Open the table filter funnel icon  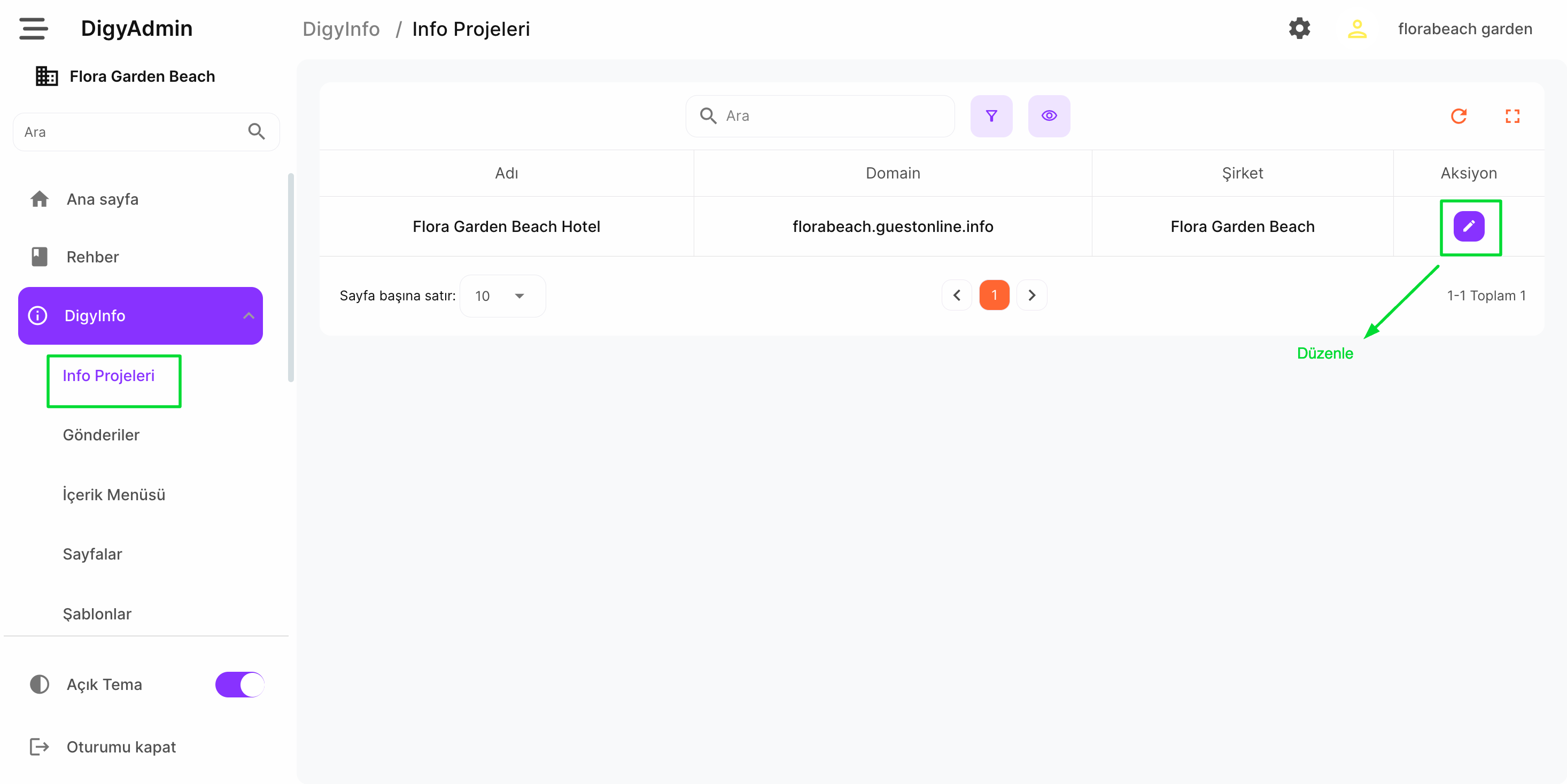pos(991,115)
